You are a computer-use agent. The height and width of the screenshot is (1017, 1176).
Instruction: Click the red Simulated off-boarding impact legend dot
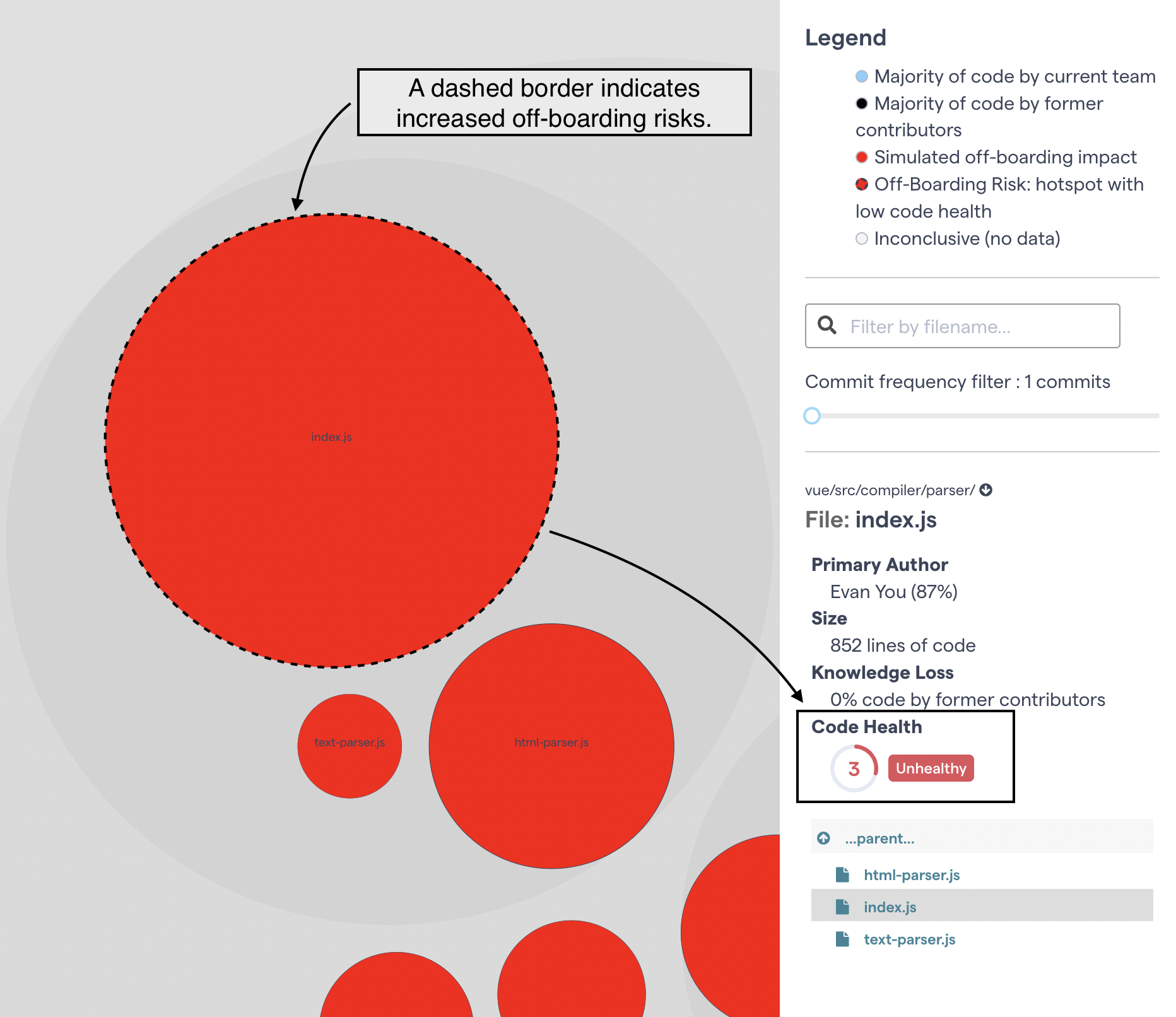coord(862,157)
